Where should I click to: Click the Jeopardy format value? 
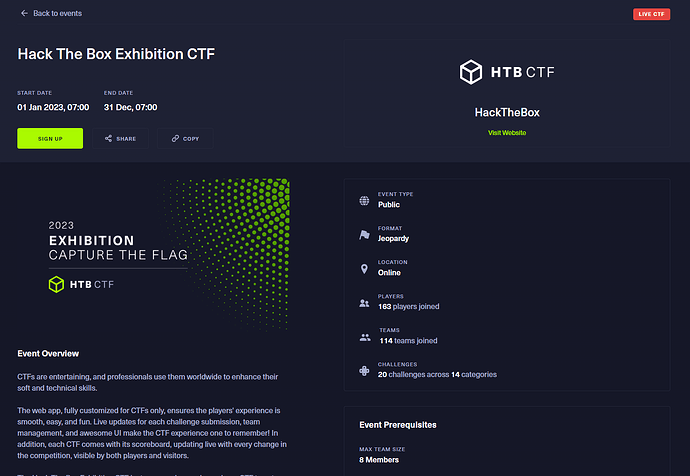click(x=393, y=238)
